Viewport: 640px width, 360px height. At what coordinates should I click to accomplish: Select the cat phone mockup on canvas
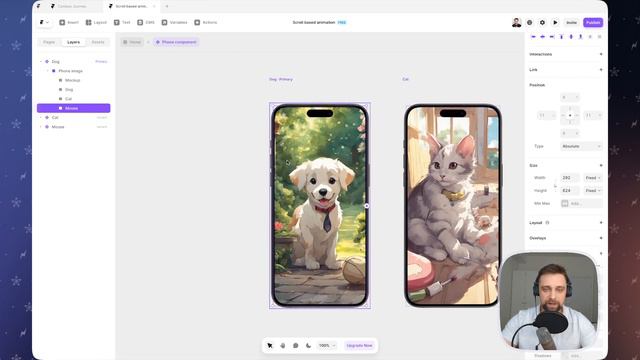[x=453, y=205]
